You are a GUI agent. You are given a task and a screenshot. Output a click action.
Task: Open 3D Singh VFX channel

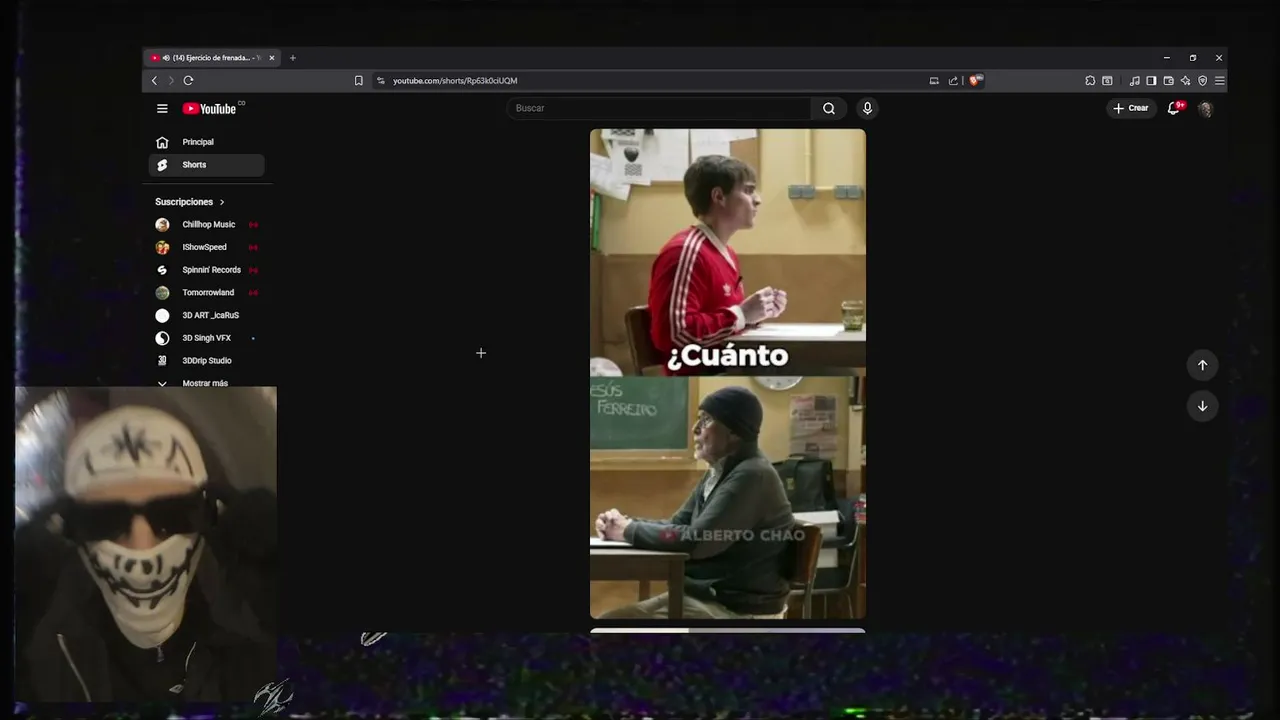(207, 338)
